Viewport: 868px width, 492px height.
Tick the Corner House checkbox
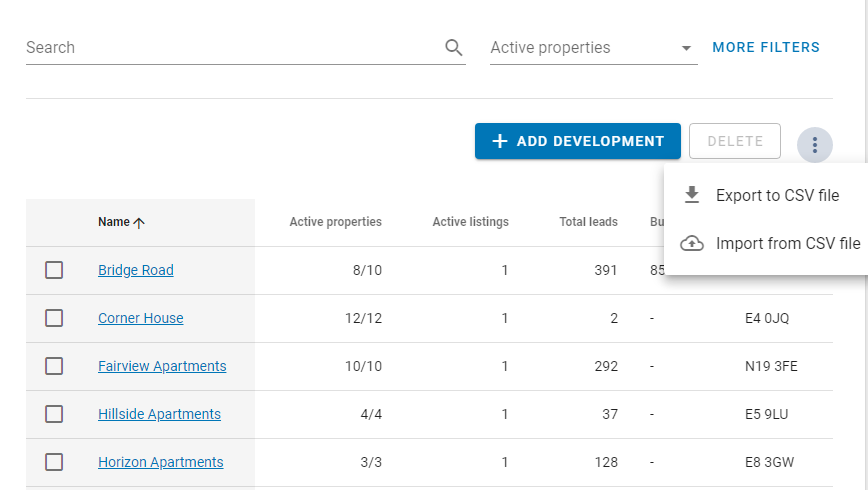coord(54,318)
